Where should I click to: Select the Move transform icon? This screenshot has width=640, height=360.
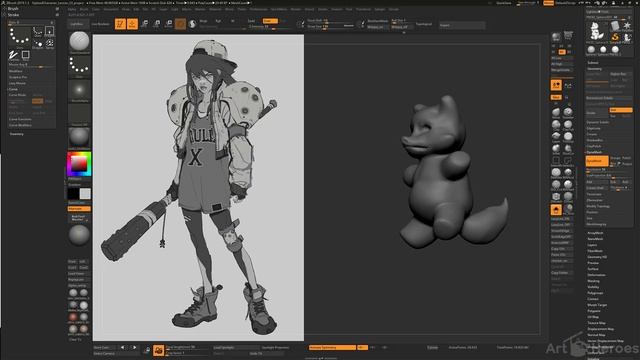[144, 24]
